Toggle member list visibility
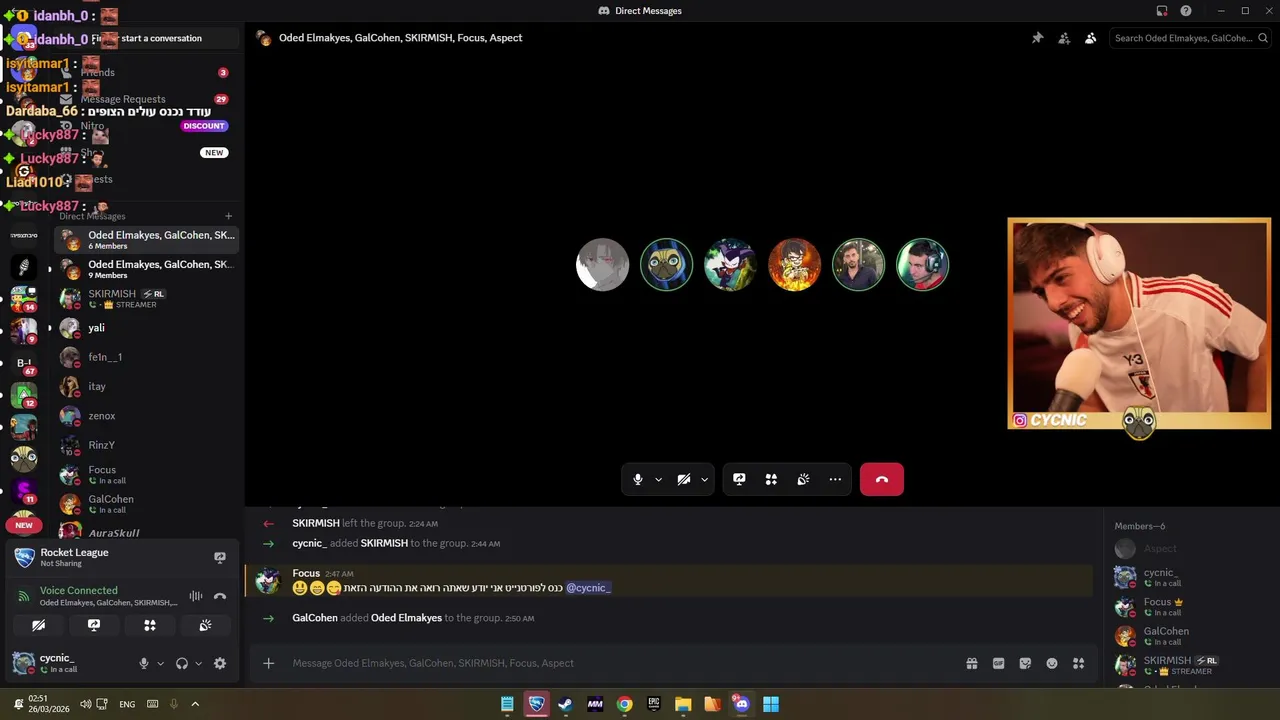 click(1090, 38)
